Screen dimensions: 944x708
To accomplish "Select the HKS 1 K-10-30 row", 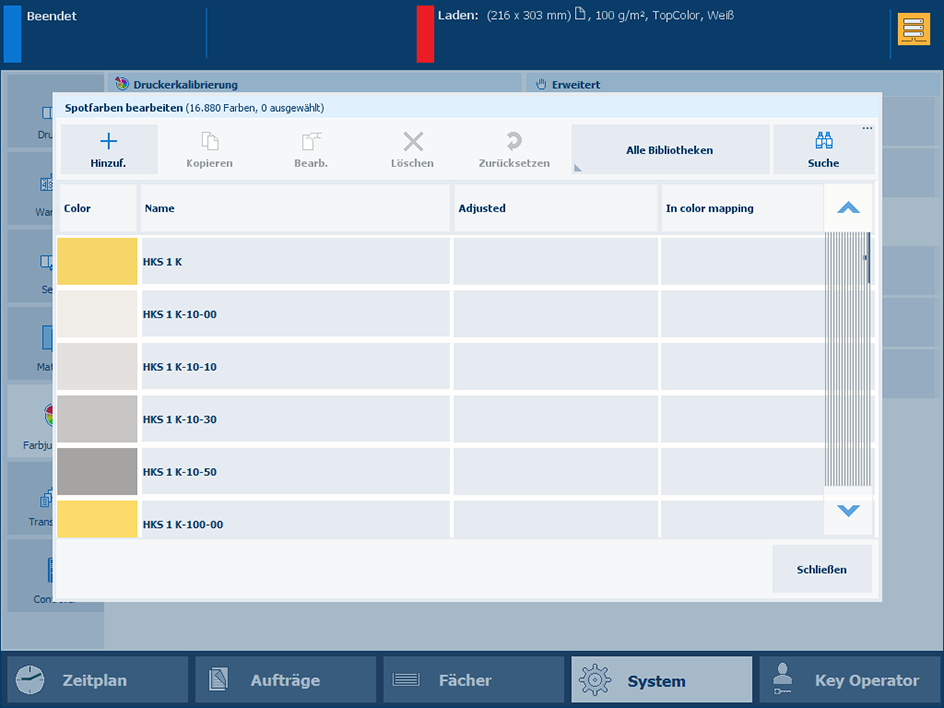I will 295,420.
